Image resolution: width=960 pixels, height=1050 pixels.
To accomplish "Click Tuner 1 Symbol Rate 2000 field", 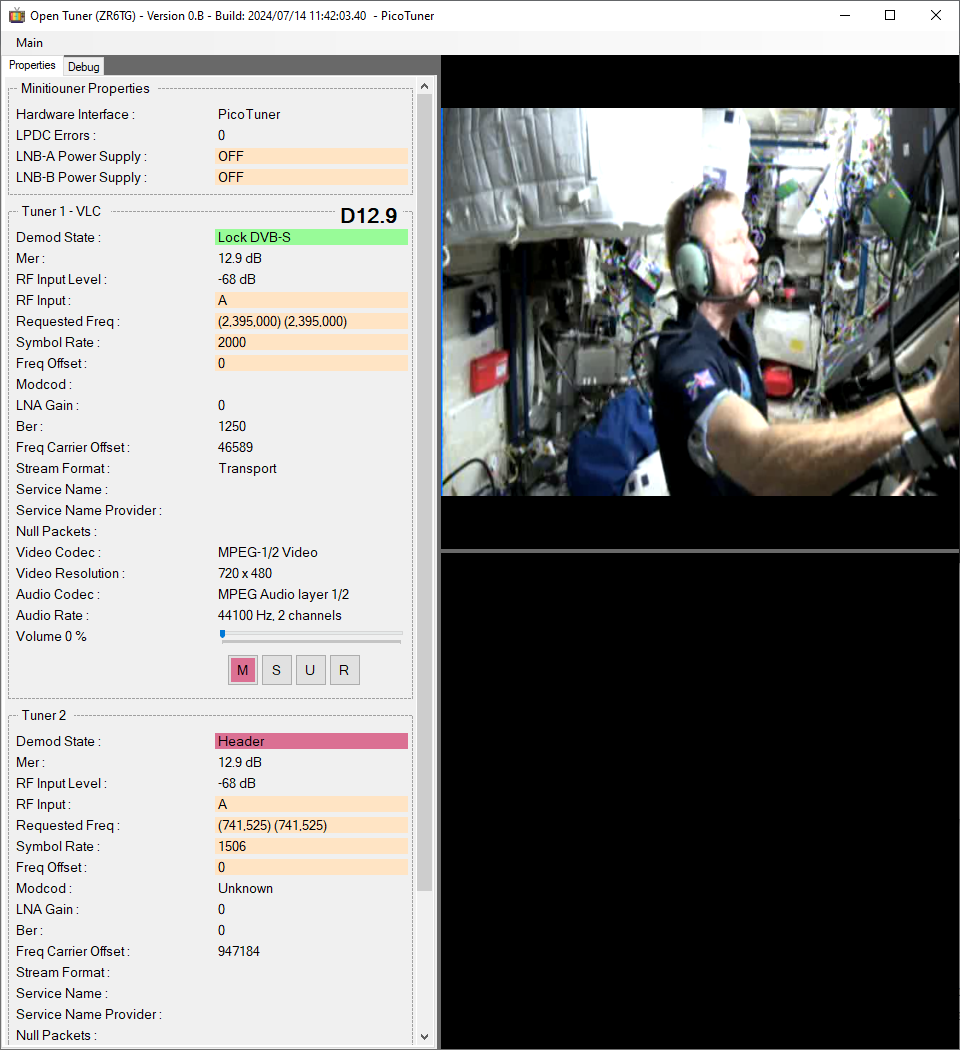I will pos(311,342).
